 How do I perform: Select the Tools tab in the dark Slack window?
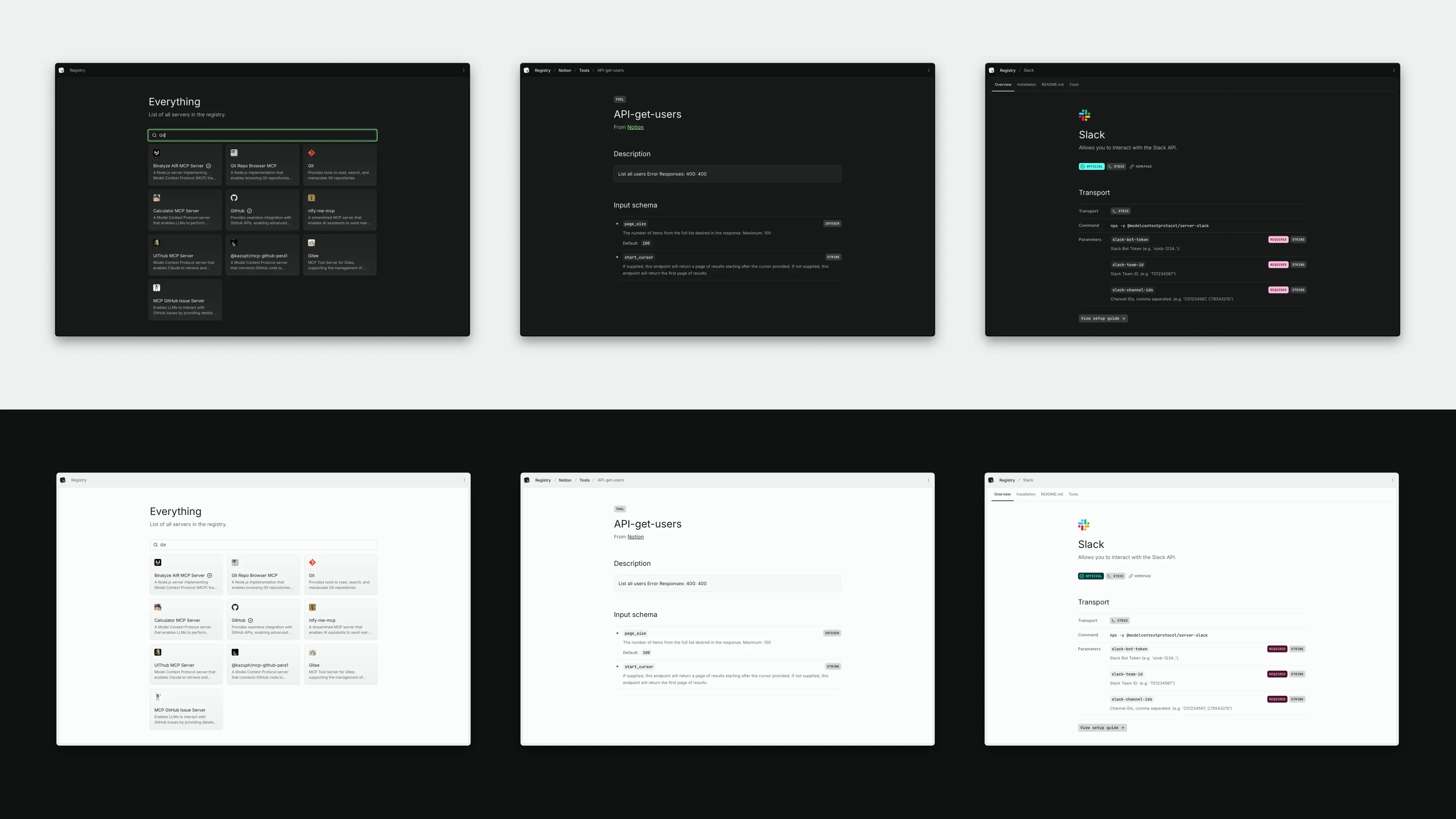(x=1073, y=85)
